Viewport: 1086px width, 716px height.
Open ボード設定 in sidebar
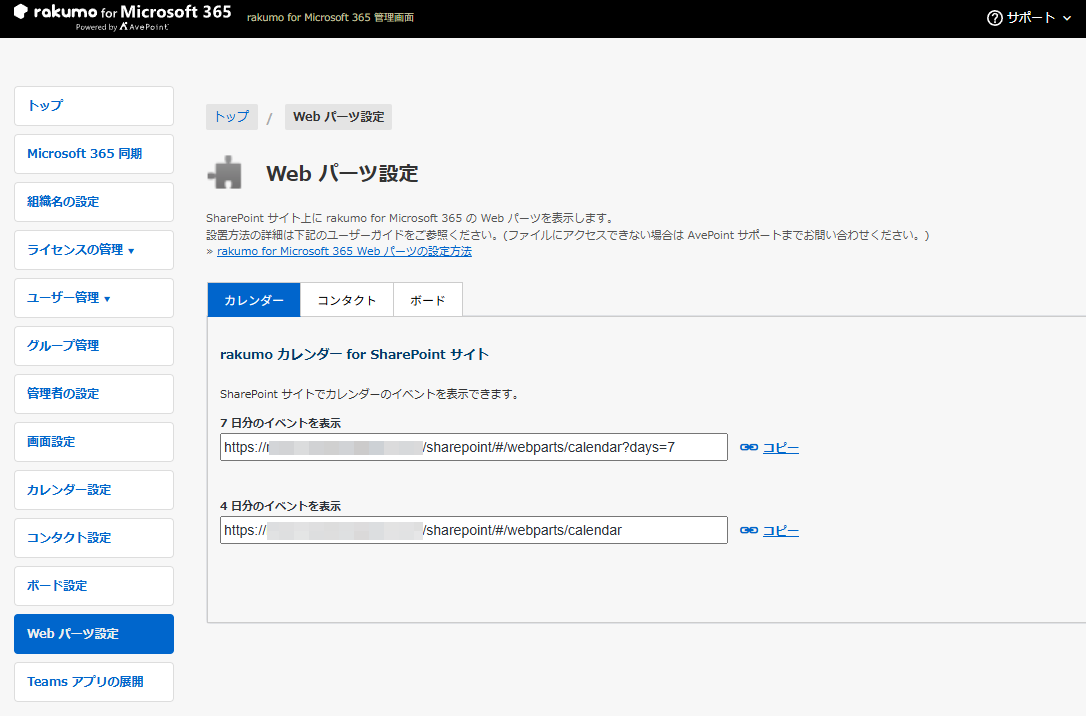[x=94, y=586]
